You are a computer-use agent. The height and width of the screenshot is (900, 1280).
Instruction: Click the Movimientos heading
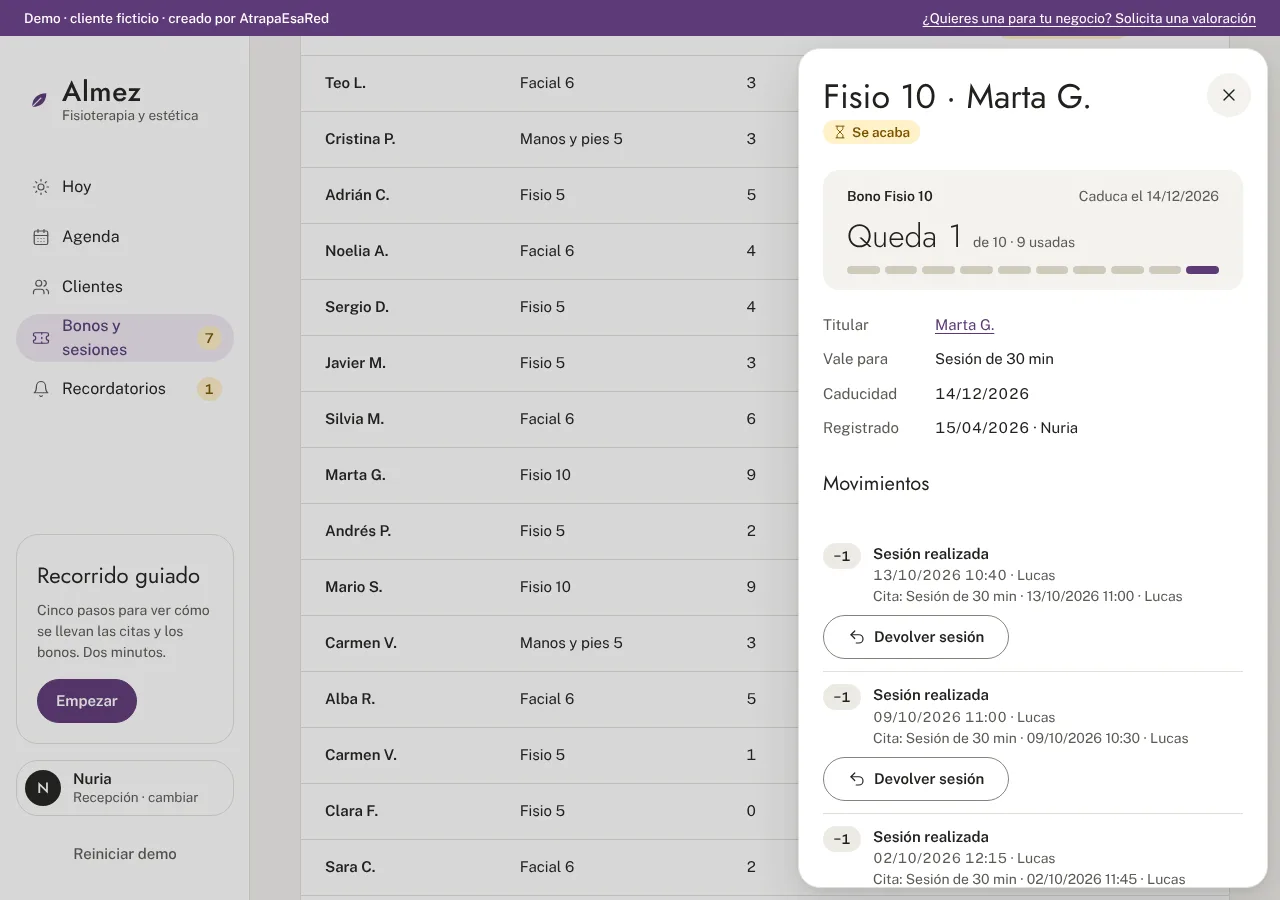click(876, 484)
